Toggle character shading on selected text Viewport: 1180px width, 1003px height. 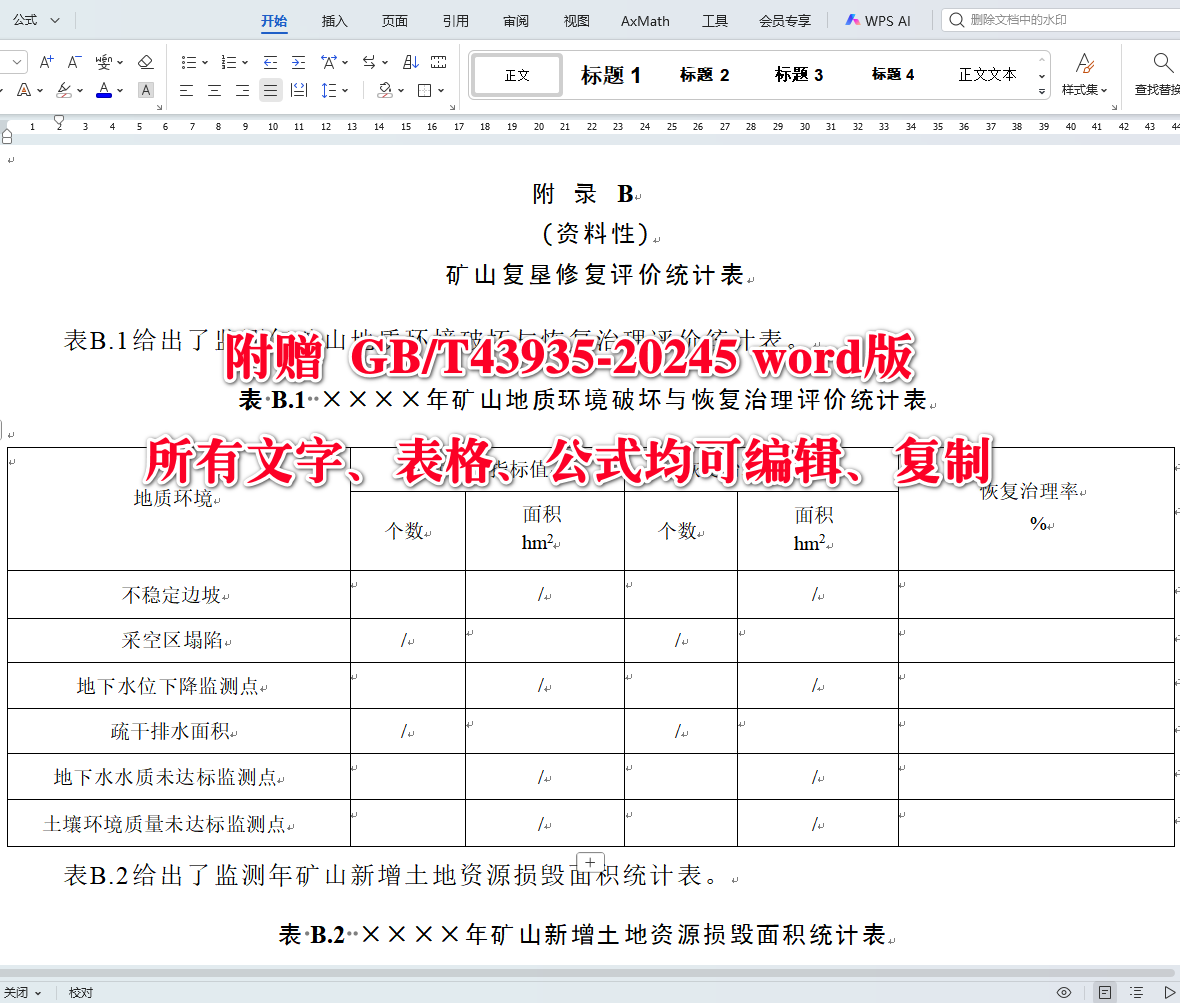coord(146,90)
